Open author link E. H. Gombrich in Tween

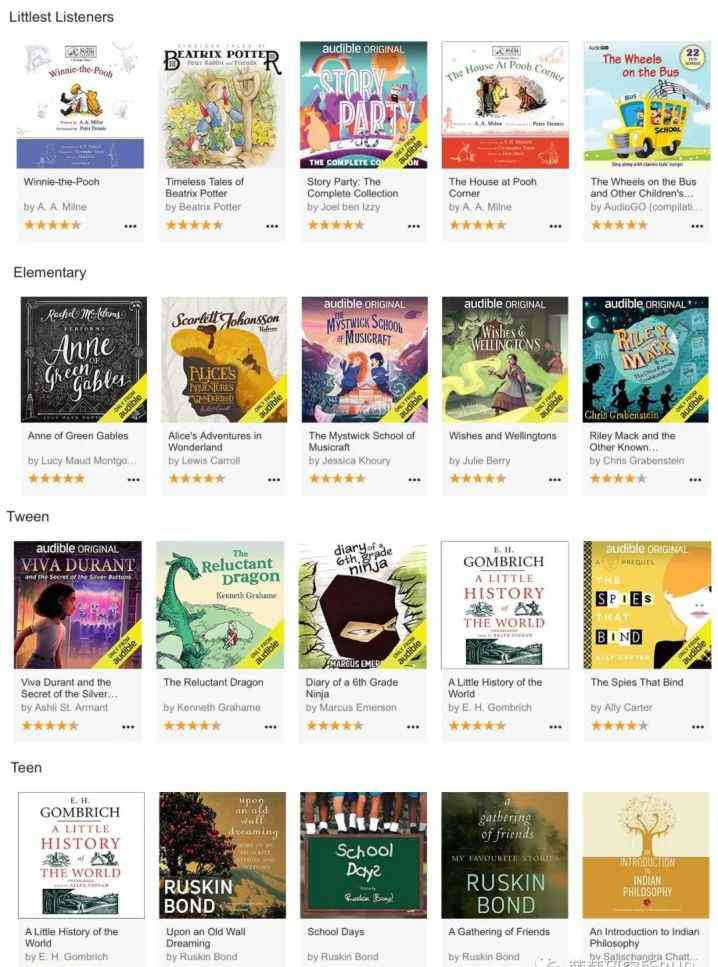tap(490, 707)
